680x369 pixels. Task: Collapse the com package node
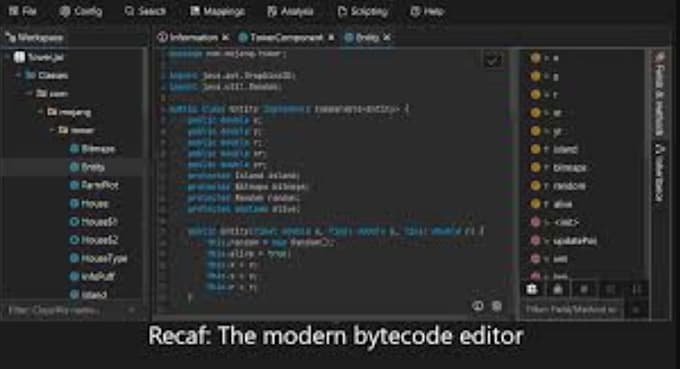(29, 94)
